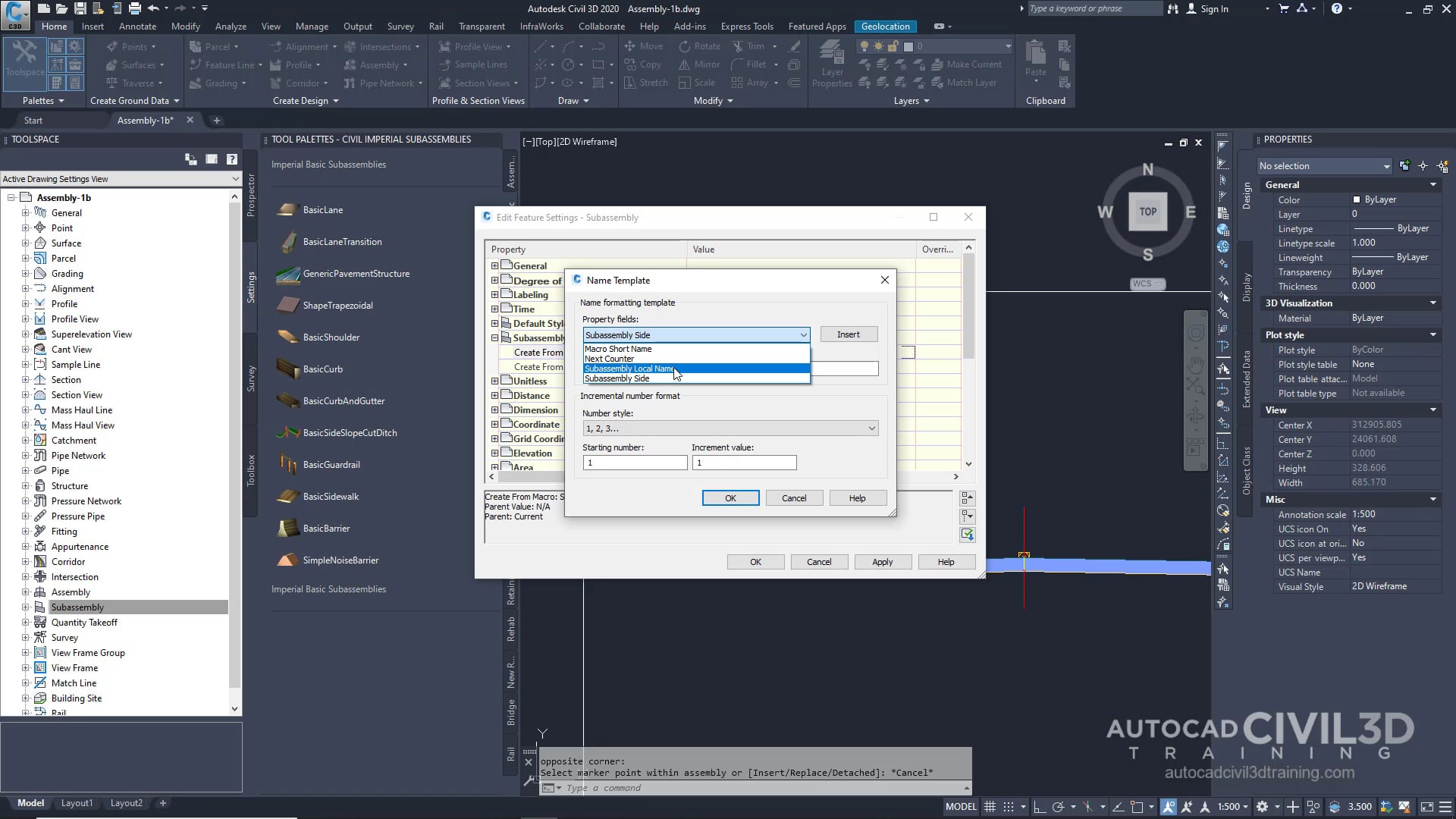Toggle ortho mode in status bar

(1040, 807)
